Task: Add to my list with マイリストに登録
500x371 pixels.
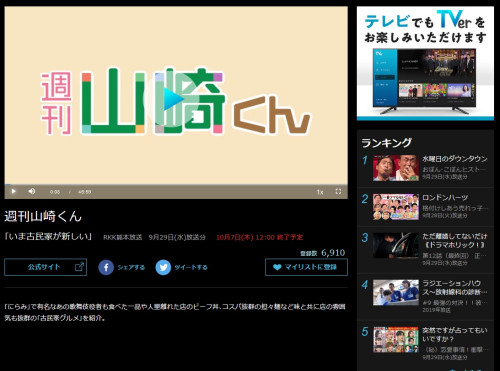Action: (x=306, y=267)
